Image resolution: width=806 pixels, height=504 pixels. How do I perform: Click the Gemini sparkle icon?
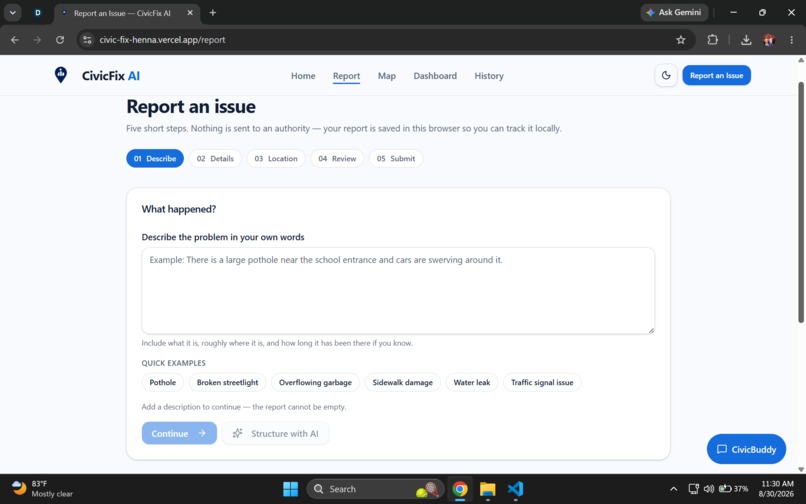(650, 12)
